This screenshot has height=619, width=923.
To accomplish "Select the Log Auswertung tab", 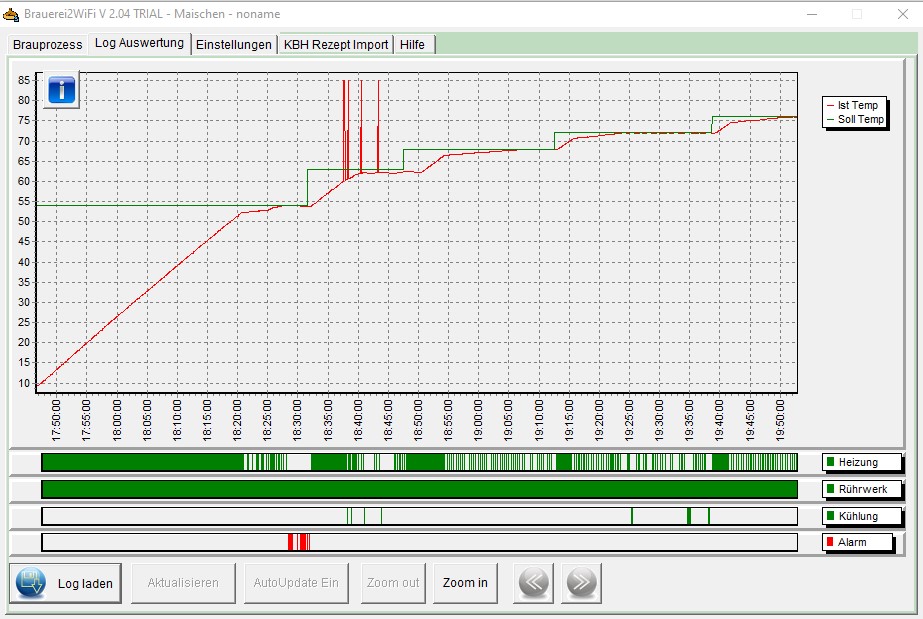I will click(139, 43).
